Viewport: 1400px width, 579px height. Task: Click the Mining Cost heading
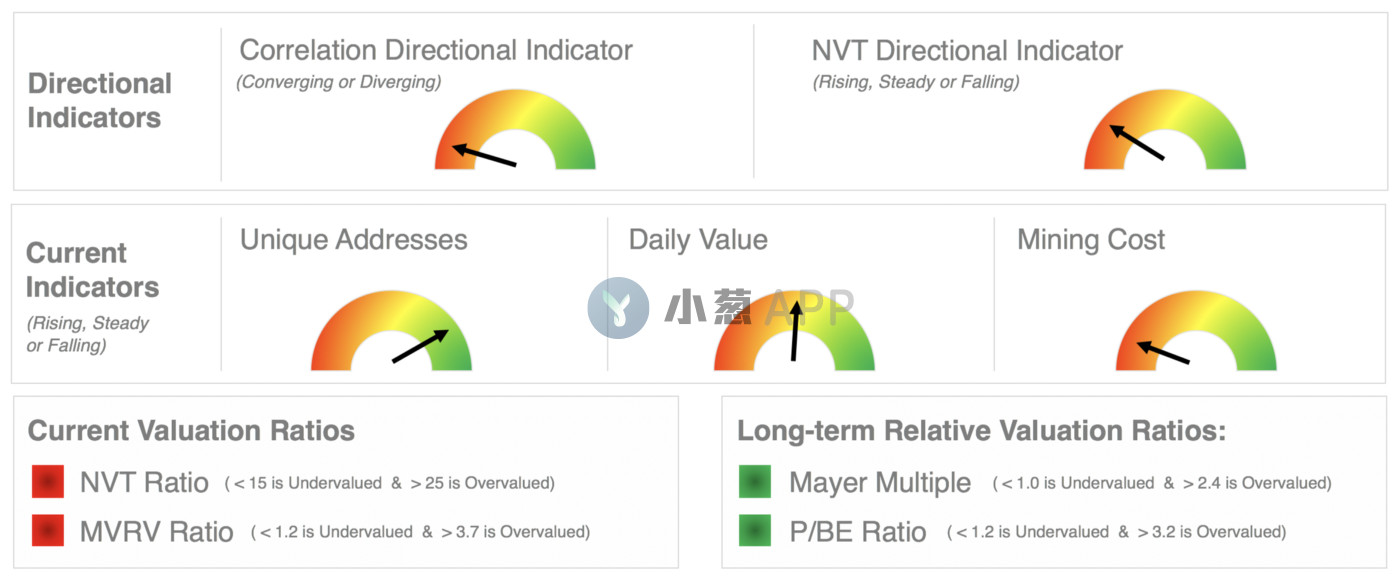pos(1091,240)
